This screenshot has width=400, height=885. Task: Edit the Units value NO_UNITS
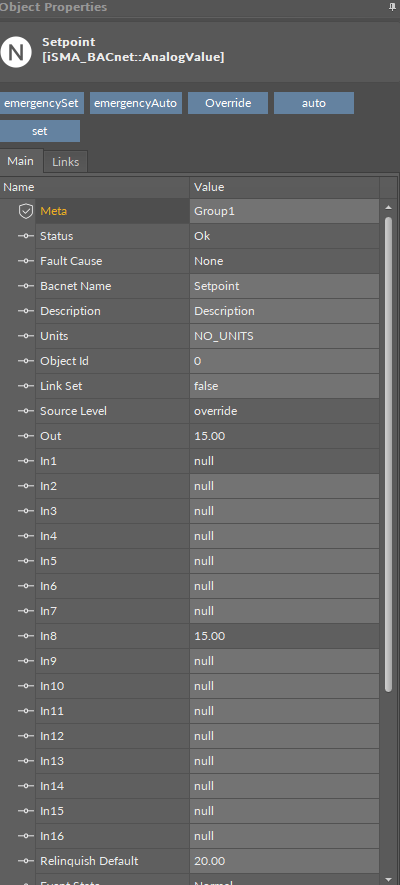coord(284,336)
